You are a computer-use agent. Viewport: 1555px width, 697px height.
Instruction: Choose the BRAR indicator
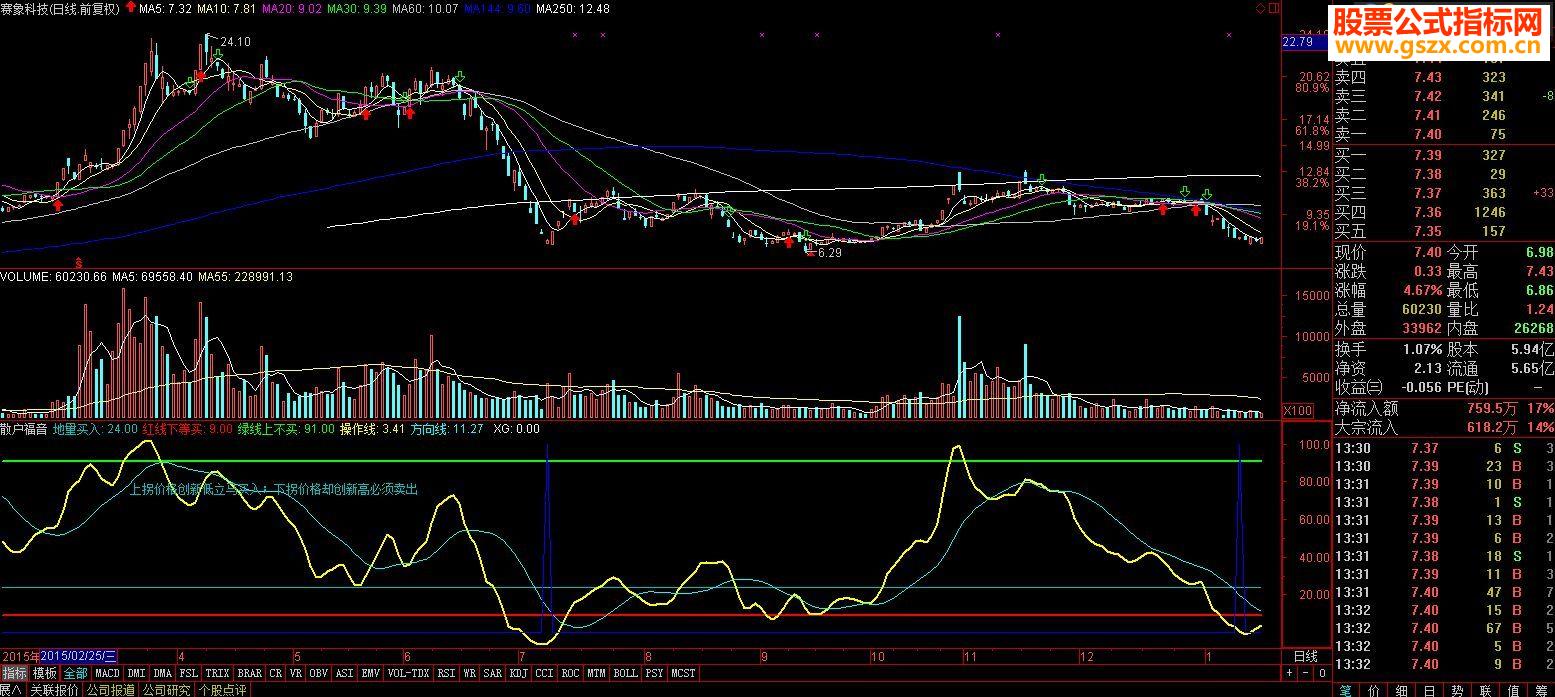[x=249, y=673]
